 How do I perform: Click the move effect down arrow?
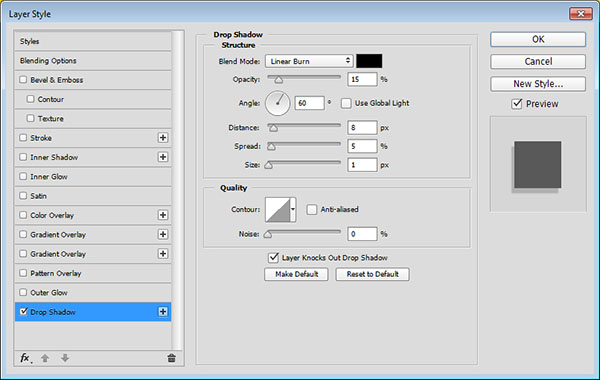pyautogui.click(x=65, y=358)
